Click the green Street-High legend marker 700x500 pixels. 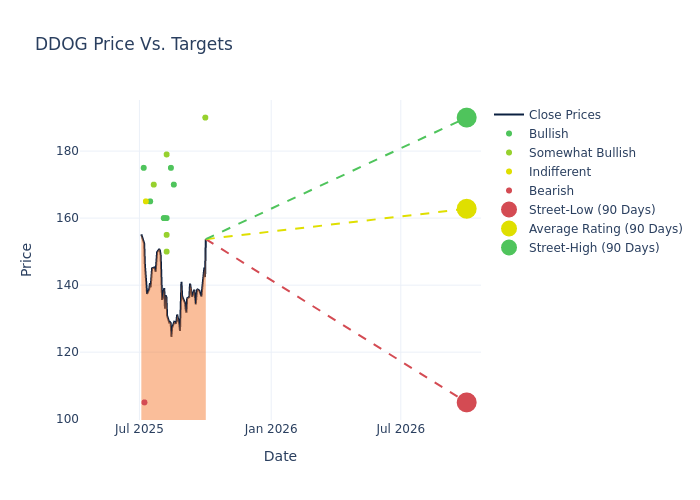[x=509, y=248]
